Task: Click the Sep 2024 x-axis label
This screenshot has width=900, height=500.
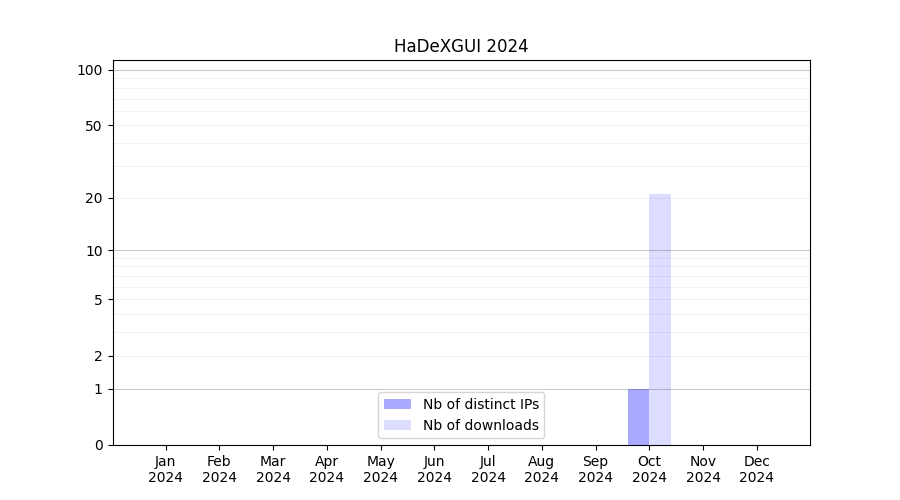Action: pos(595,469)
